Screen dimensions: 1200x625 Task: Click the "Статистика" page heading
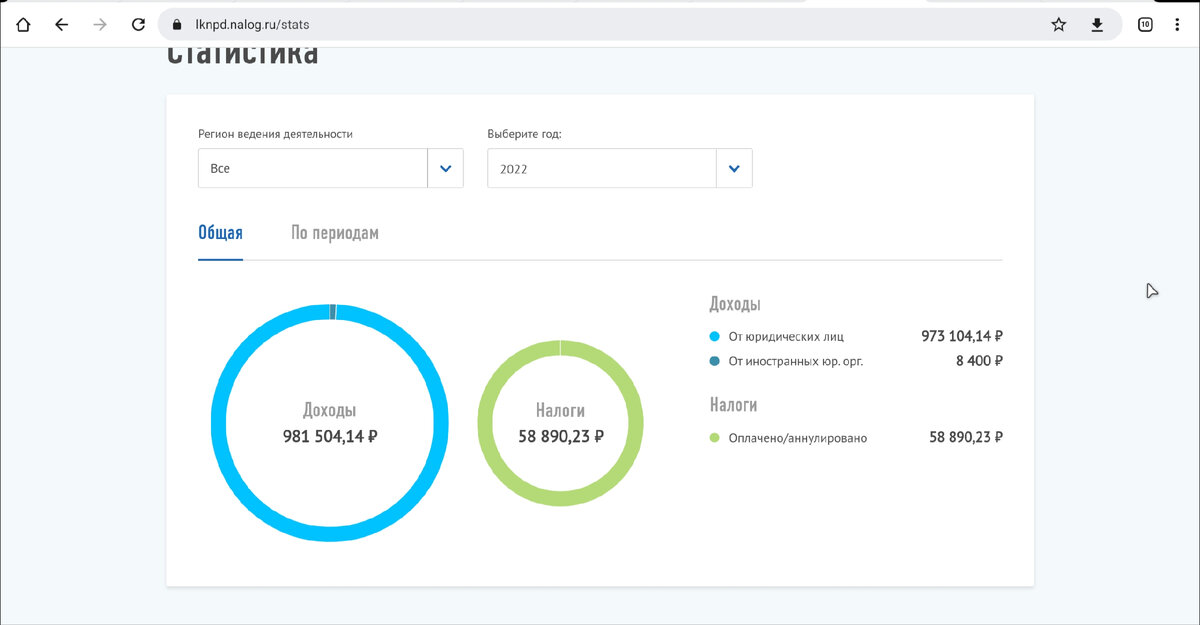pos(243,54)
